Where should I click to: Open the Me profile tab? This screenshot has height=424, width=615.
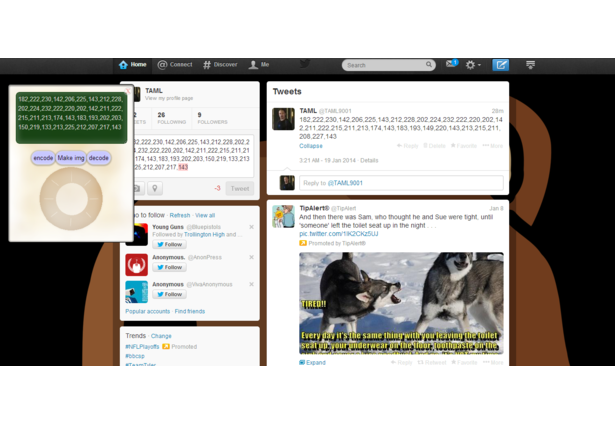coord(259,65)
